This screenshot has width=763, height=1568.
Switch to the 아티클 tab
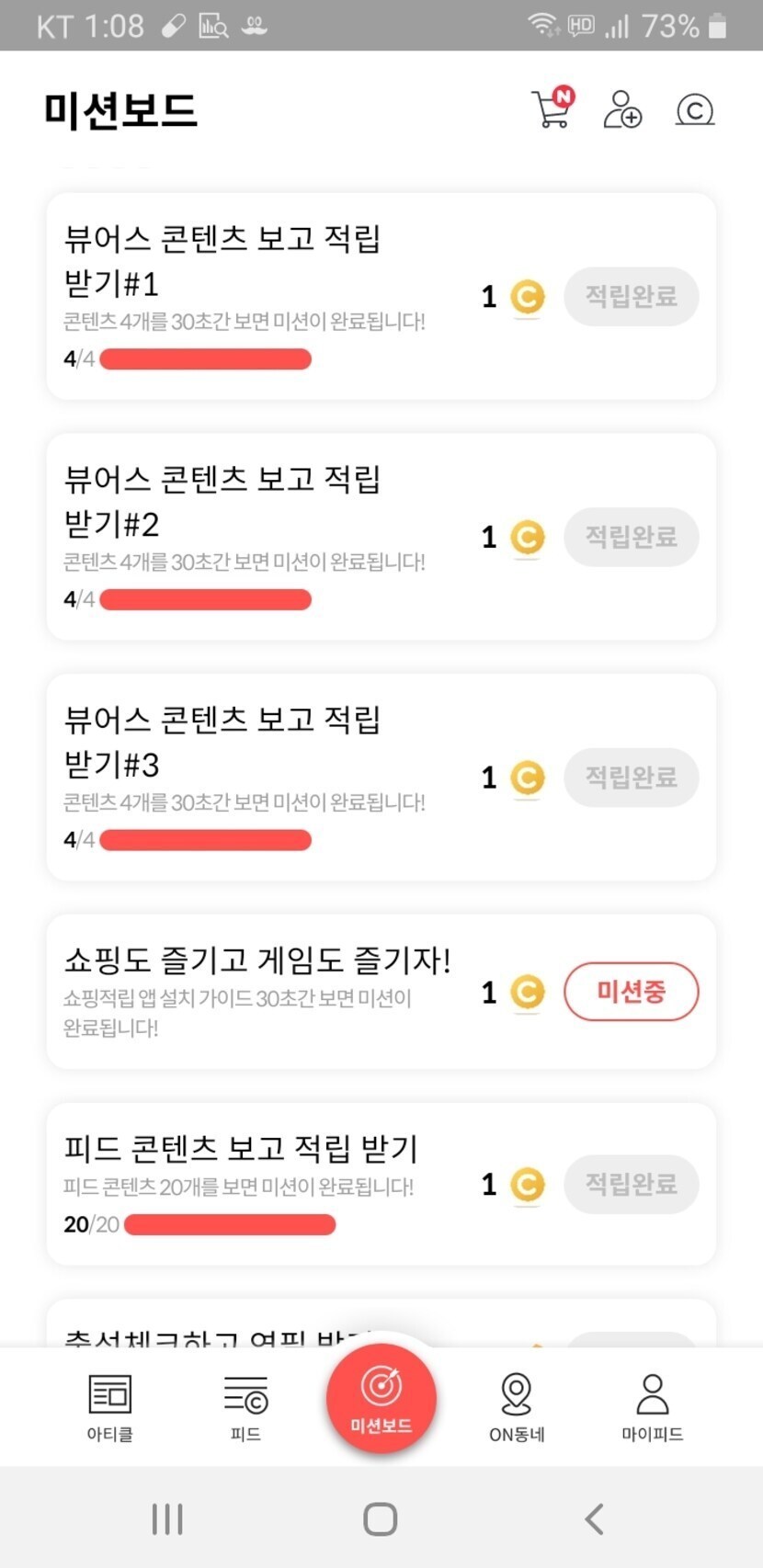click(110, 1407)
